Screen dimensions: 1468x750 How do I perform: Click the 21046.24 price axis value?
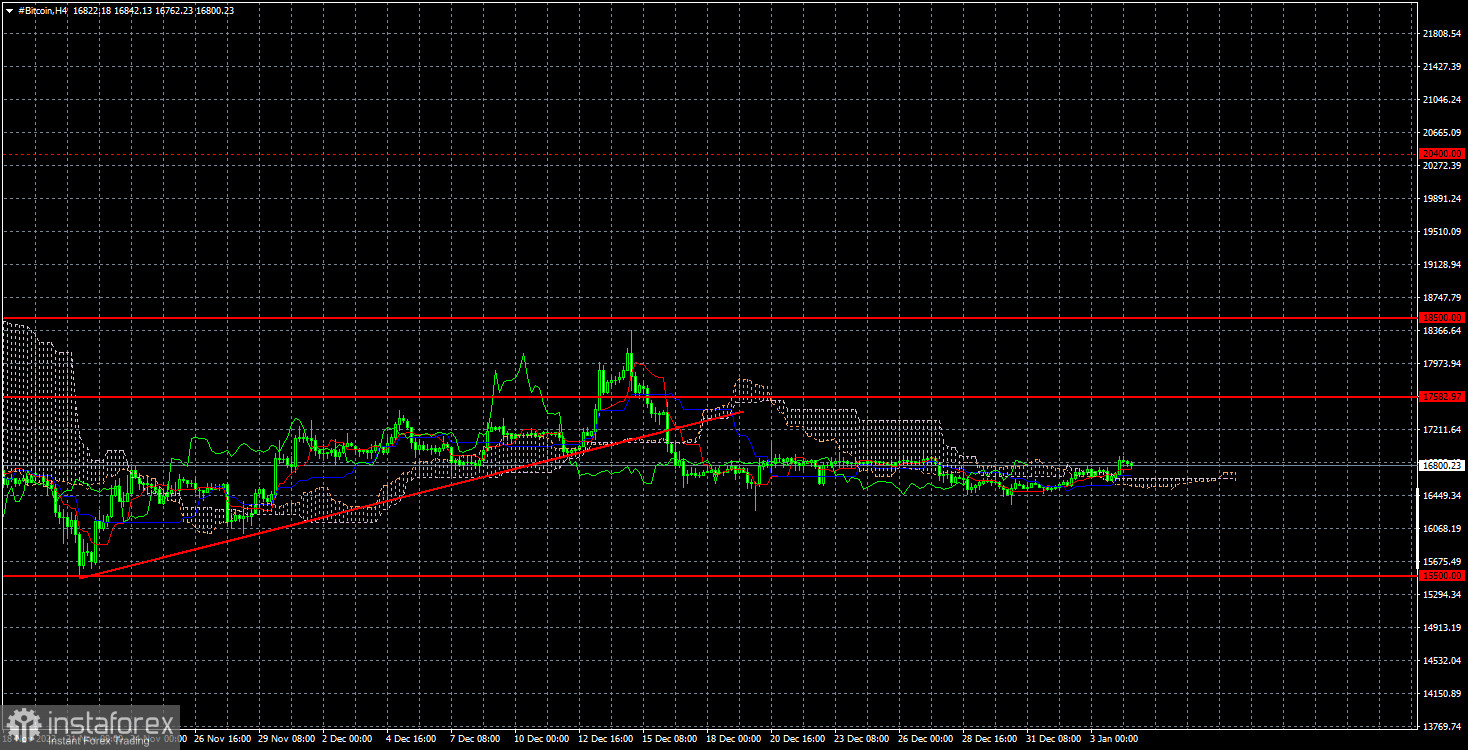tap(1442, 99)
